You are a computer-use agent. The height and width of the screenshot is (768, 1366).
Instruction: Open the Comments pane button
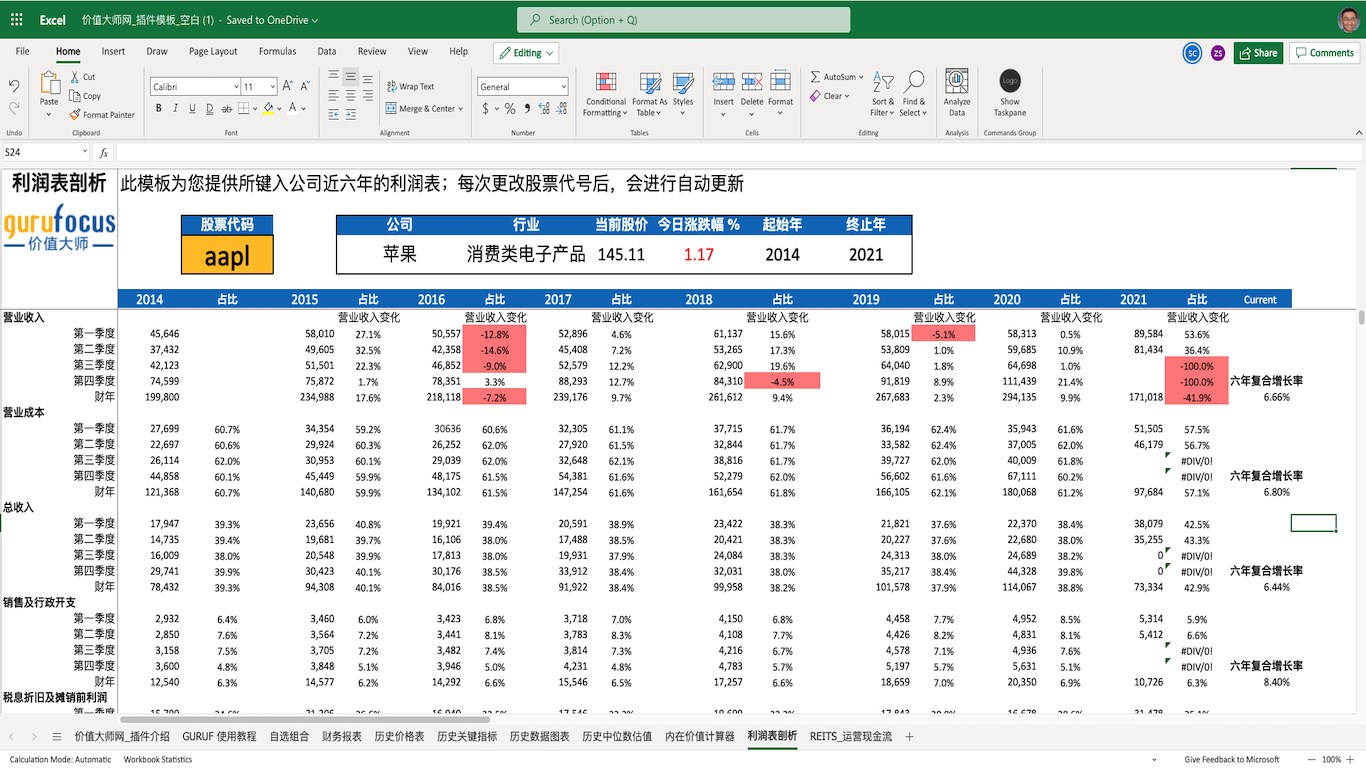click(x=1324, y=53)
